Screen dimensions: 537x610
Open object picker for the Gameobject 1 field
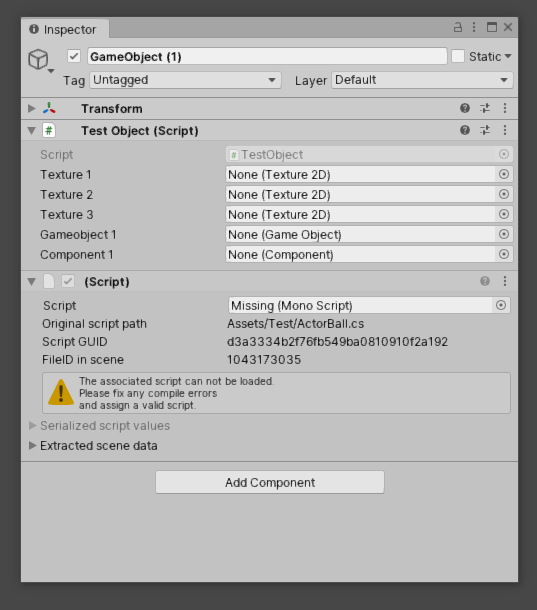coord(504,234)
